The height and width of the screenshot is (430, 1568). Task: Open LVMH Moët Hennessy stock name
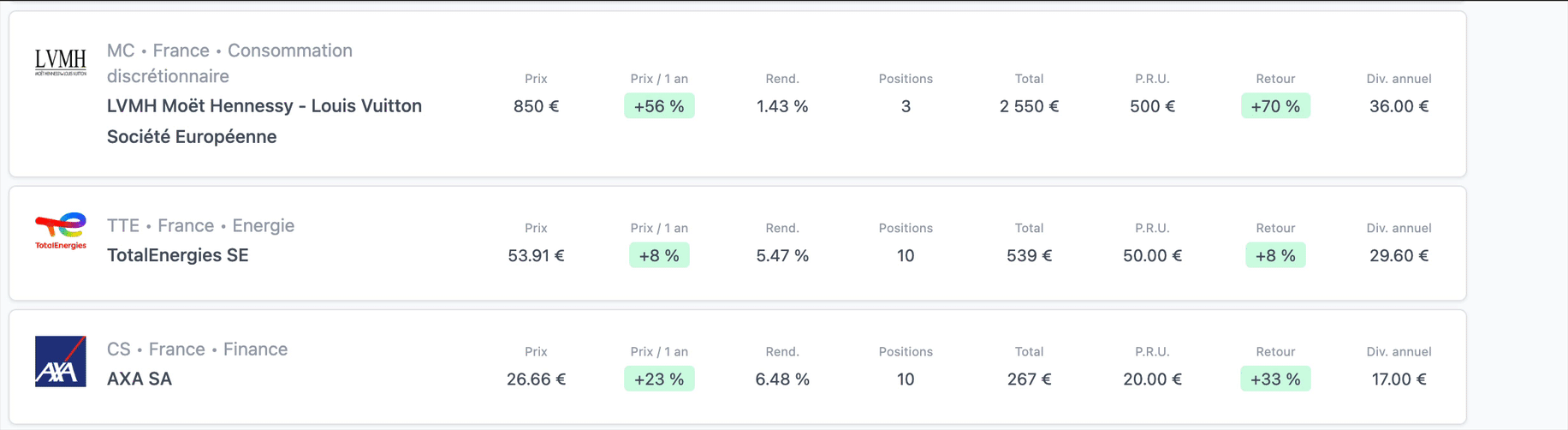coord(264,106)
